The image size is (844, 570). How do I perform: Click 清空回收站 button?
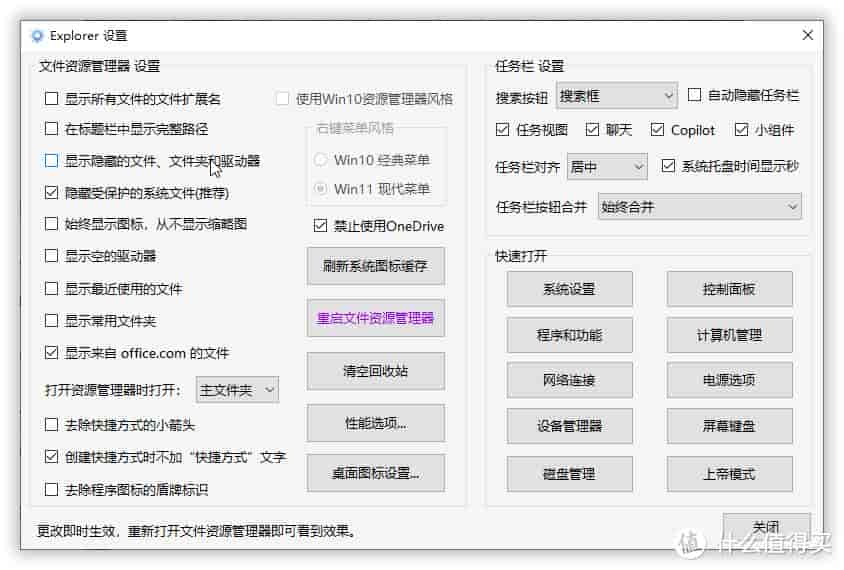[376, 370]
